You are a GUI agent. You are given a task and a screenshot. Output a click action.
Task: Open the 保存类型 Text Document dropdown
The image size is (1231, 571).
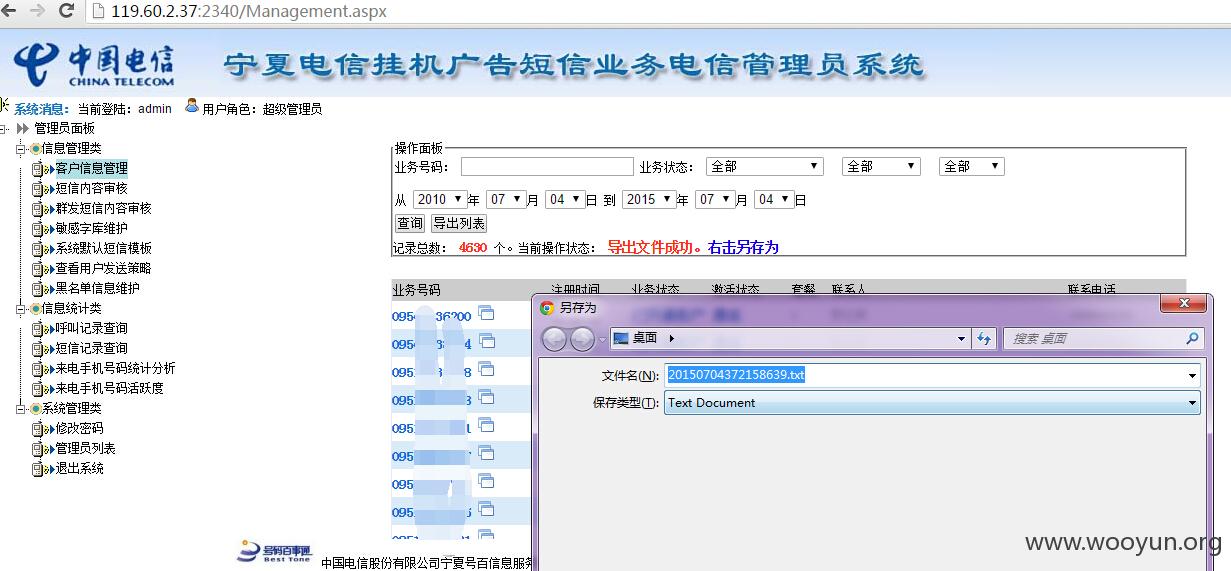point(932,403)
